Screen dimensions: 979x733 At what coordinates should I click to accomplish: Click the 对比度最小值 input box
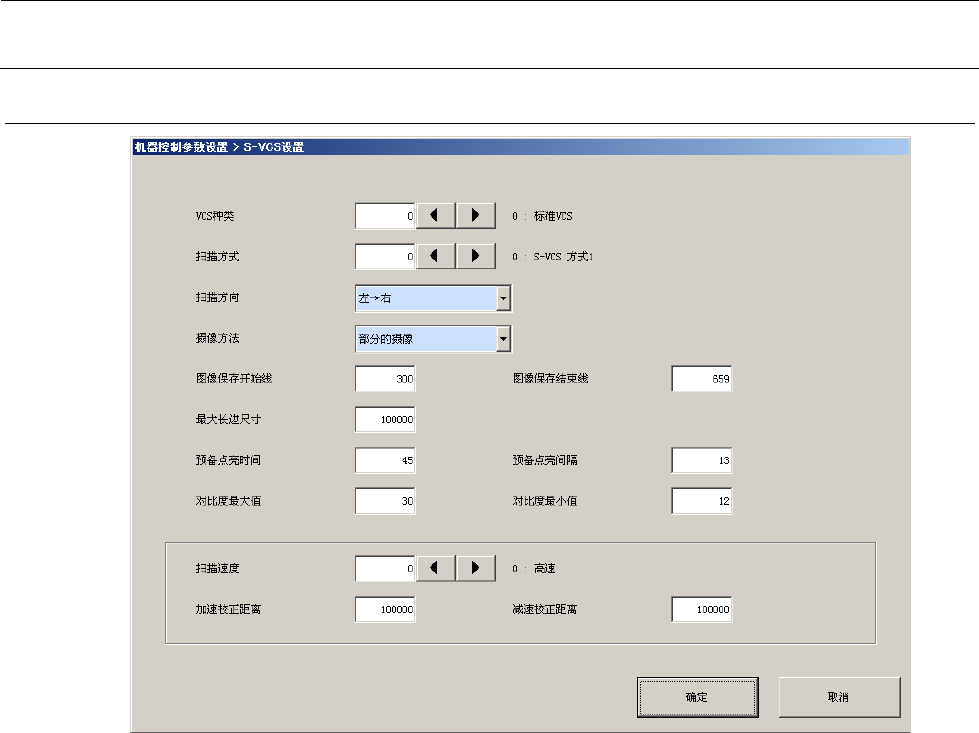[701, 502]
